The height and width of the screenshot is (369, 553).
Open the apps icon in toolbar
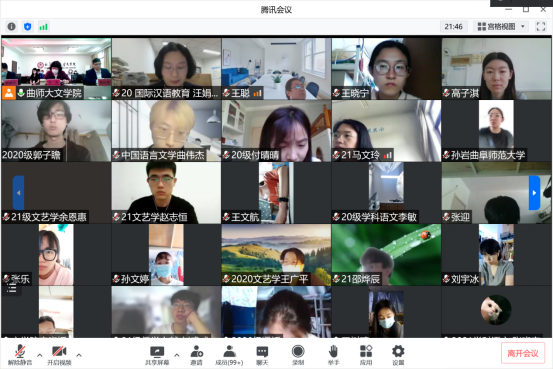[366, 354]
